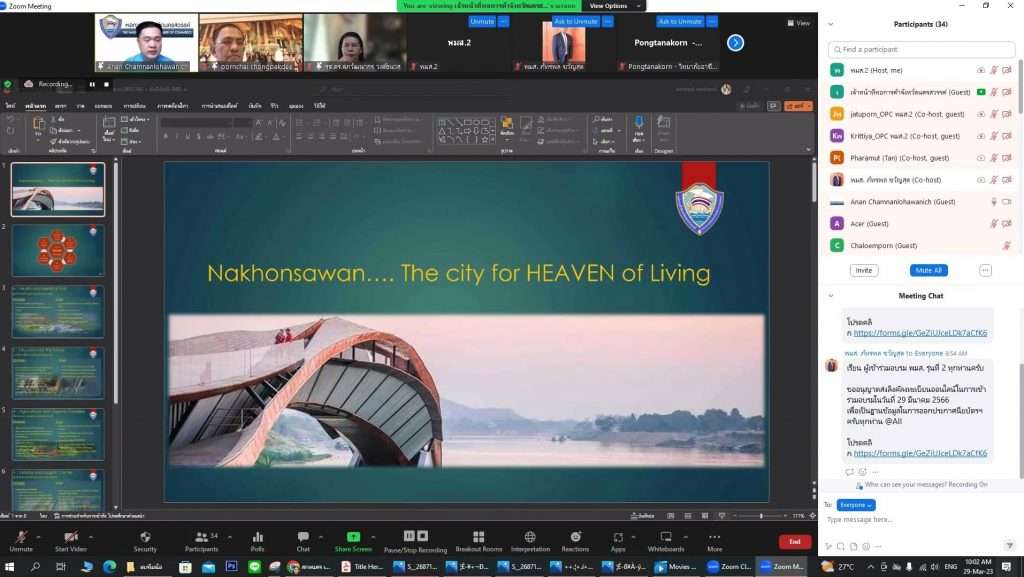Open Photoshop from the taskbar

point(231,567)
